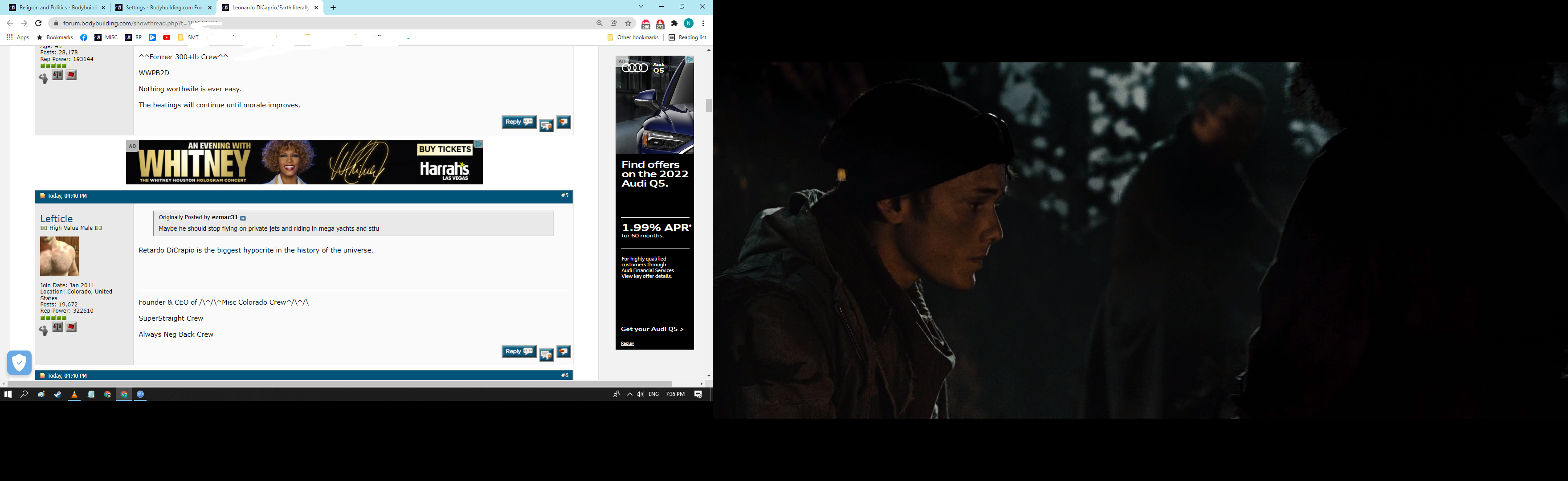Image resolution: width=1568 pixels, height=481 pixels.
Task: Multi-quote the post with the WWPB2D signature
Action: pos(546,125)
